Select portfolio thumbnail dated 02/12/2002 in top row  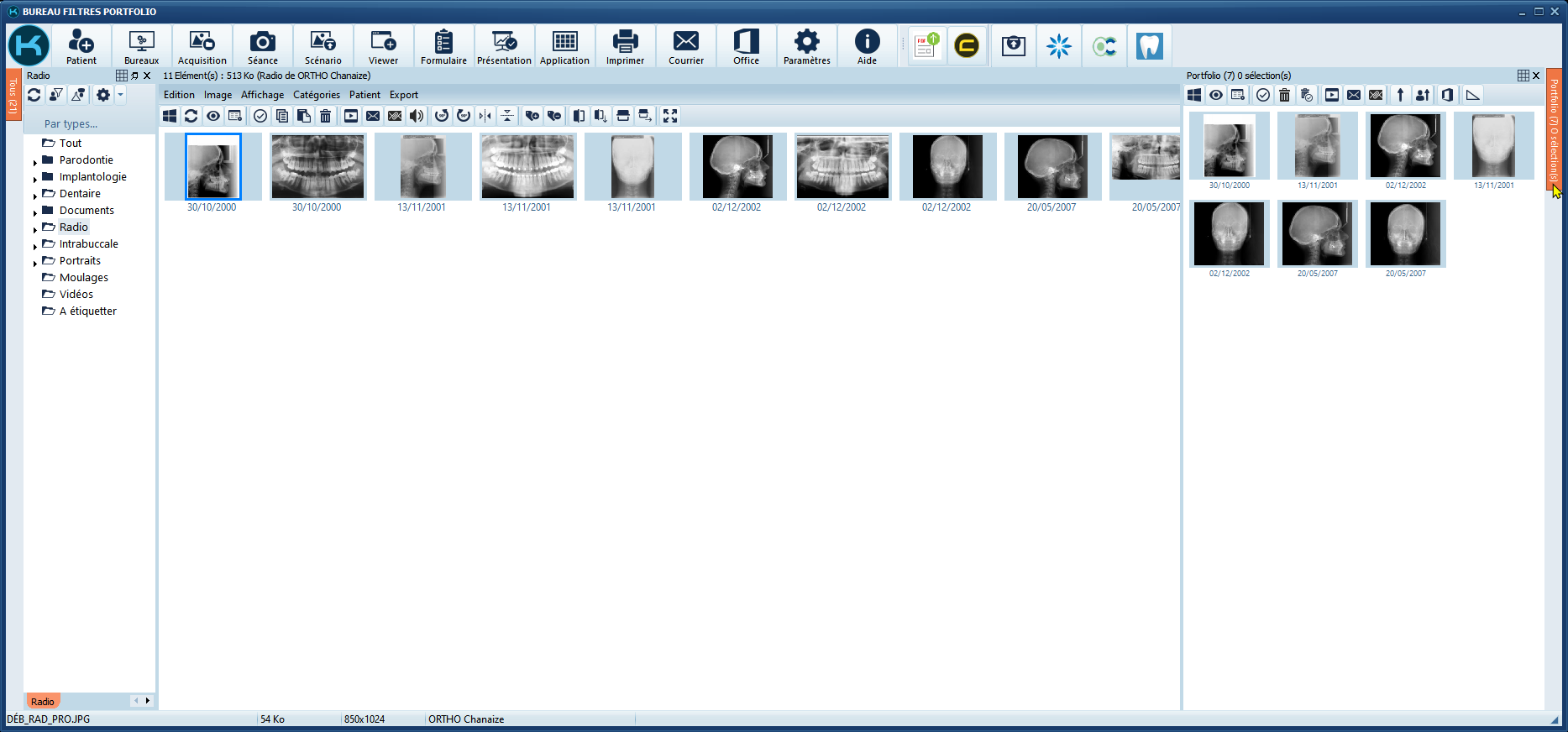click(1405, 146)
